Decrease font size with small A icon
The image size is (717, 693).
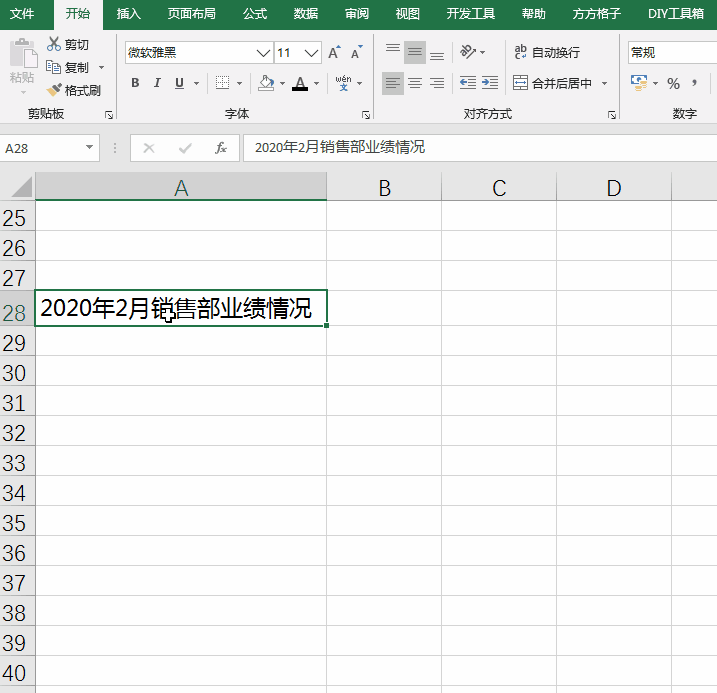click(x=357, y=53)
